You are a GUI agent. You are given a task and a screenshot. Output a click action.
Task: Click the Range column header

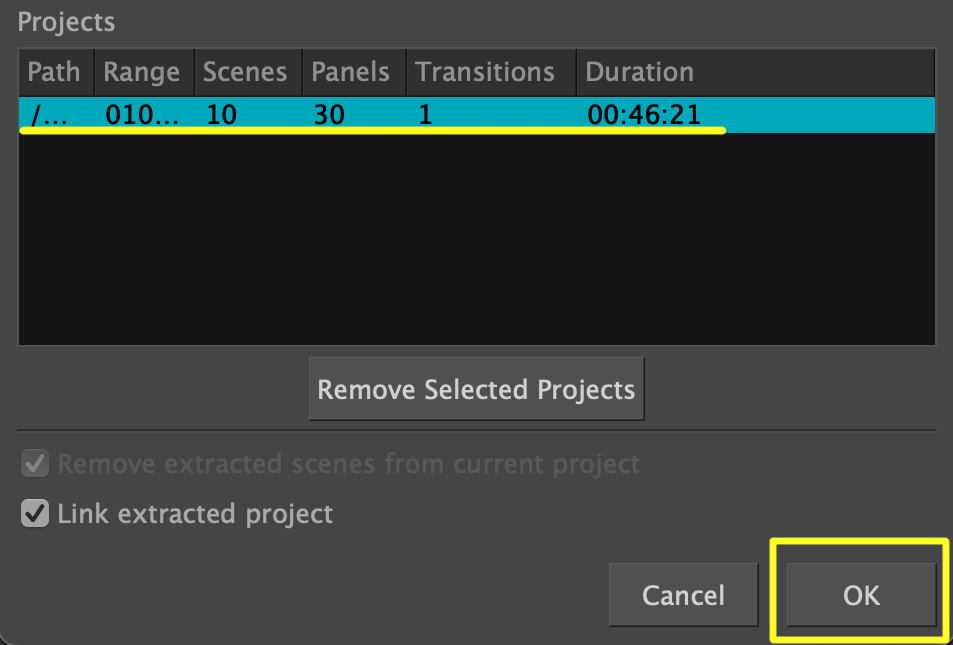[142, 73]
